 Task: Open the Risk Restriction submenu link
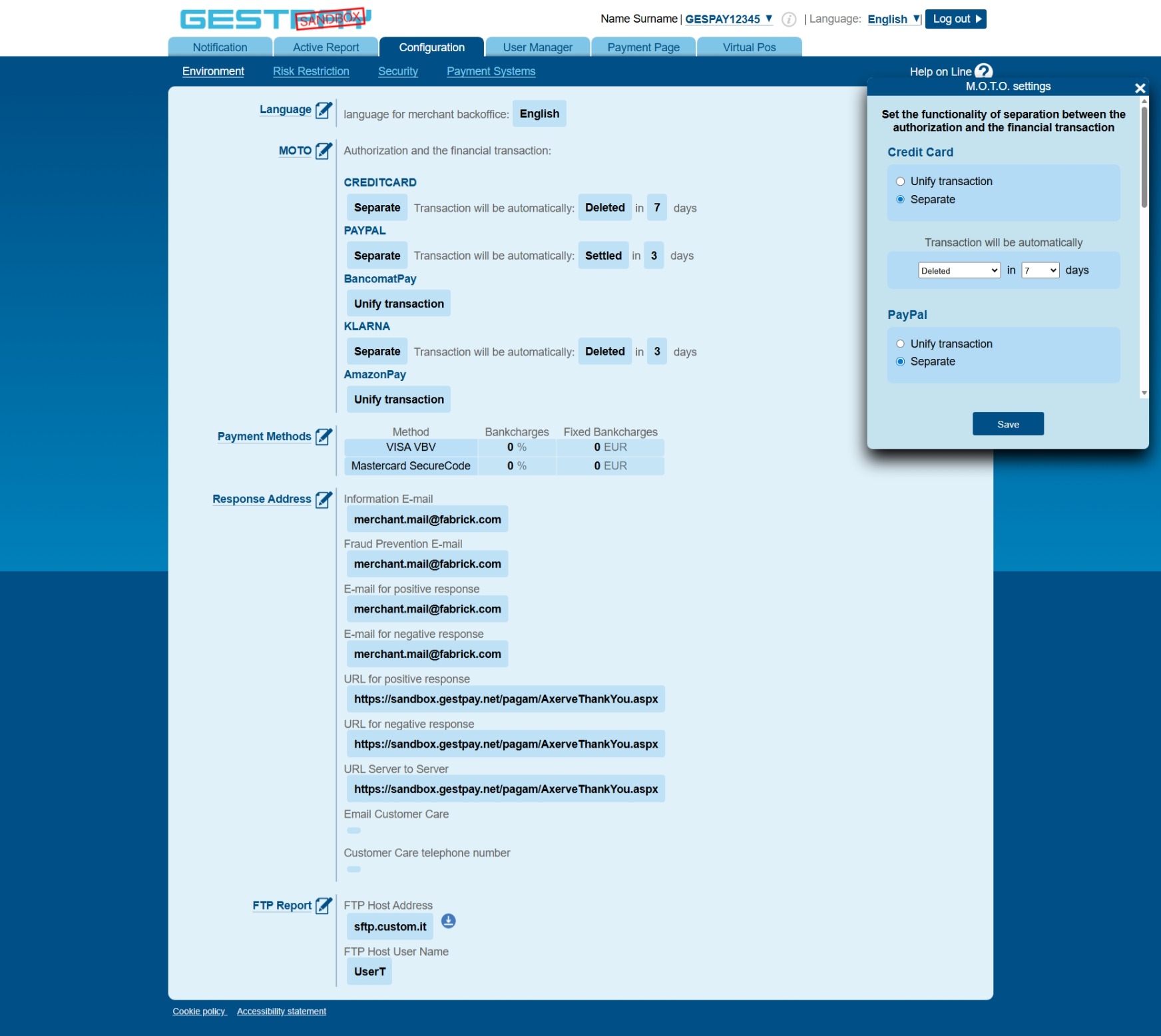[x=311, y=71]
